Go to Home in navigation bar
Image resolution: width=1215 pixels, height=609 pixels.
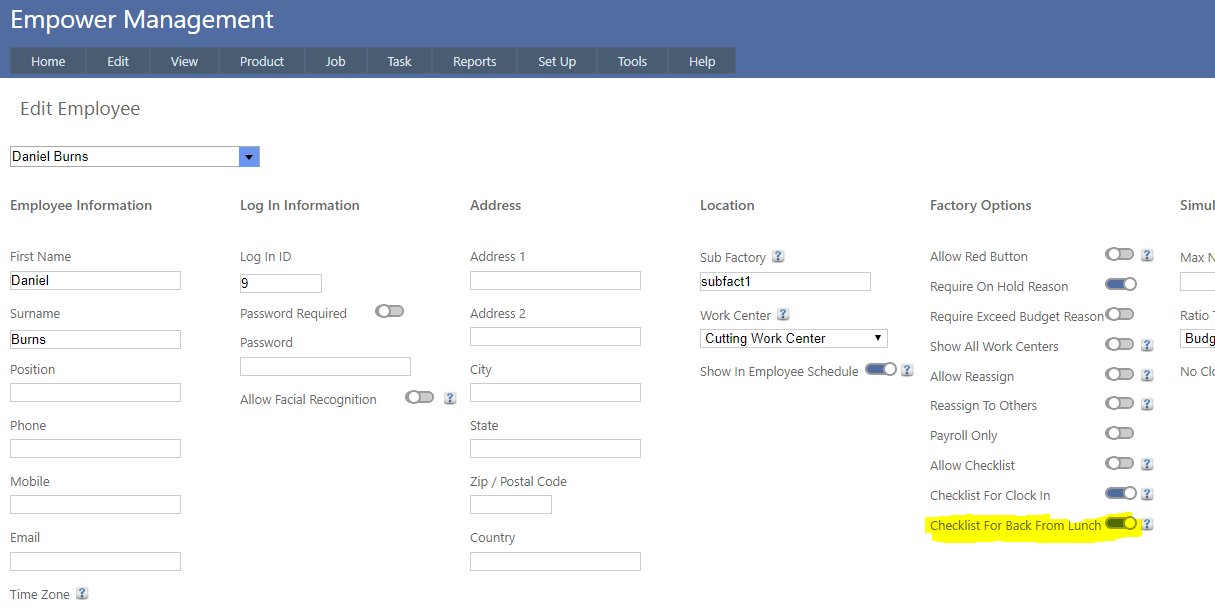click(48, 61)
